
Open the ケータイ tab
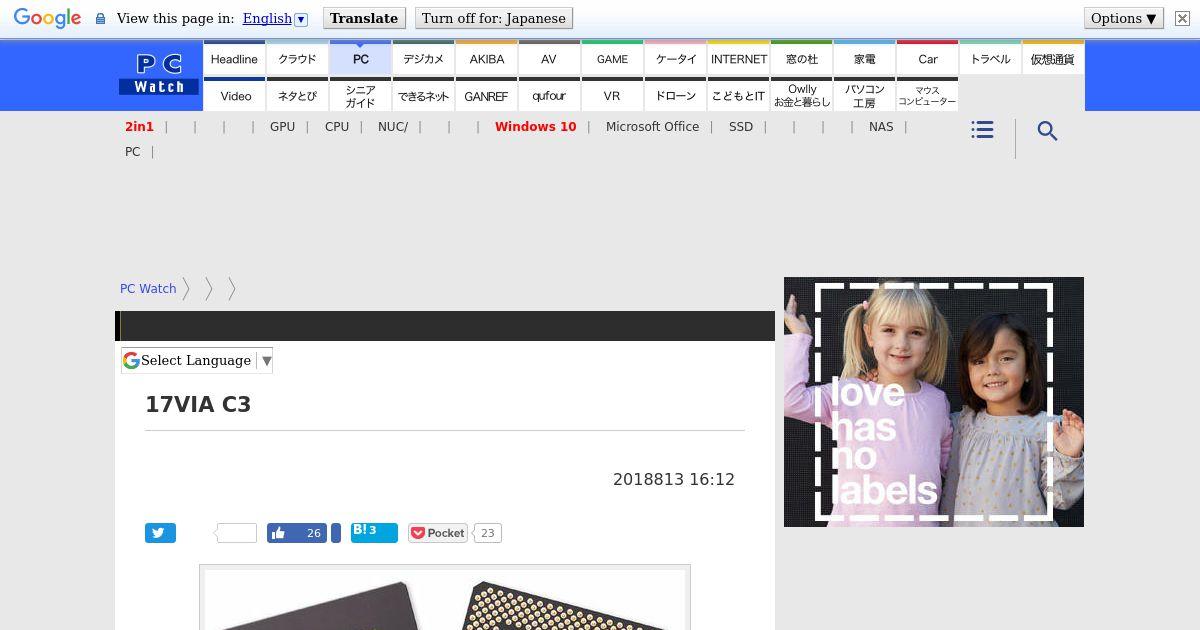point(675,58)
